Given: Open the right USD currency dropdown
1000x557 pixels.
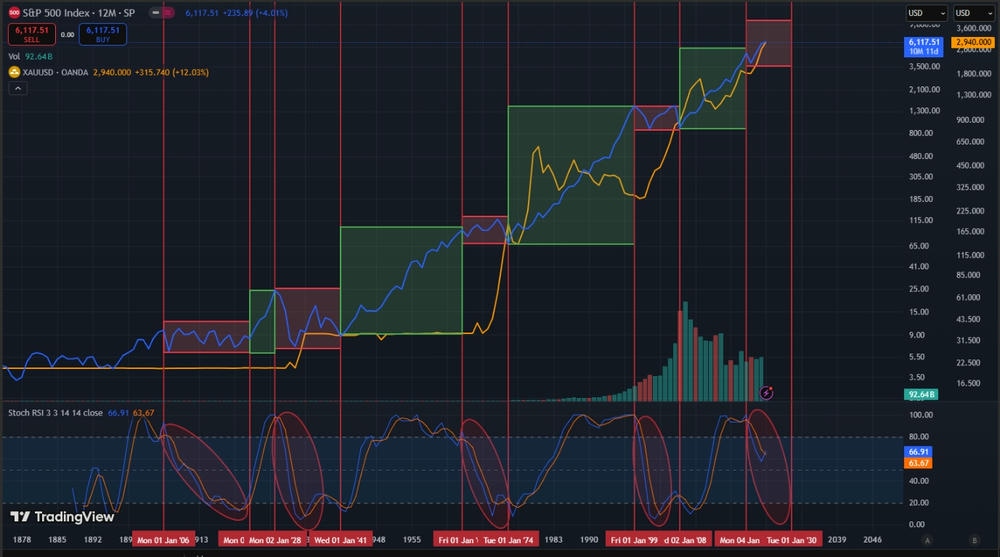Looking at the screenshot, I should click(974, 12).
